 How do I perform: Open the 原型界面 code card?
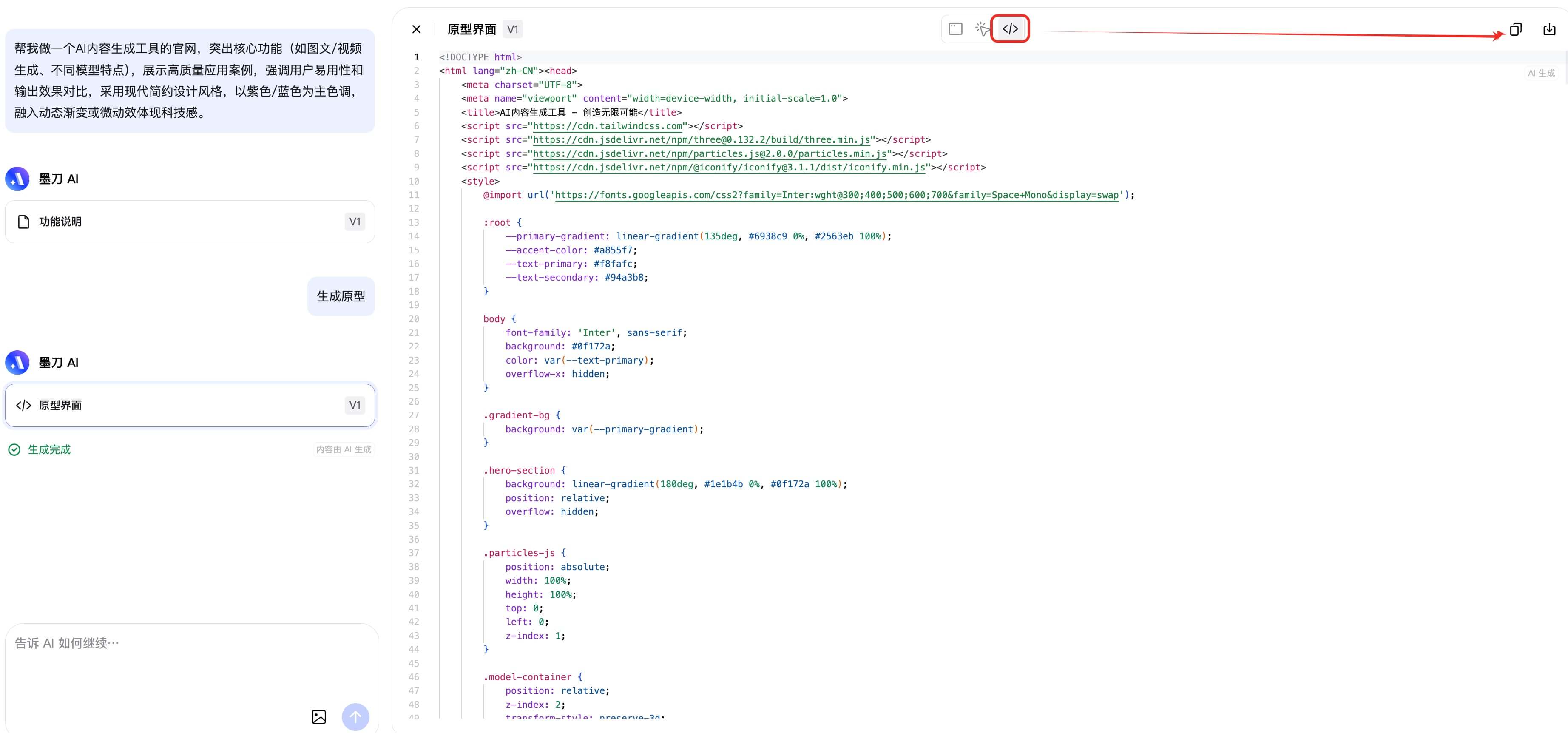point(190,405)
